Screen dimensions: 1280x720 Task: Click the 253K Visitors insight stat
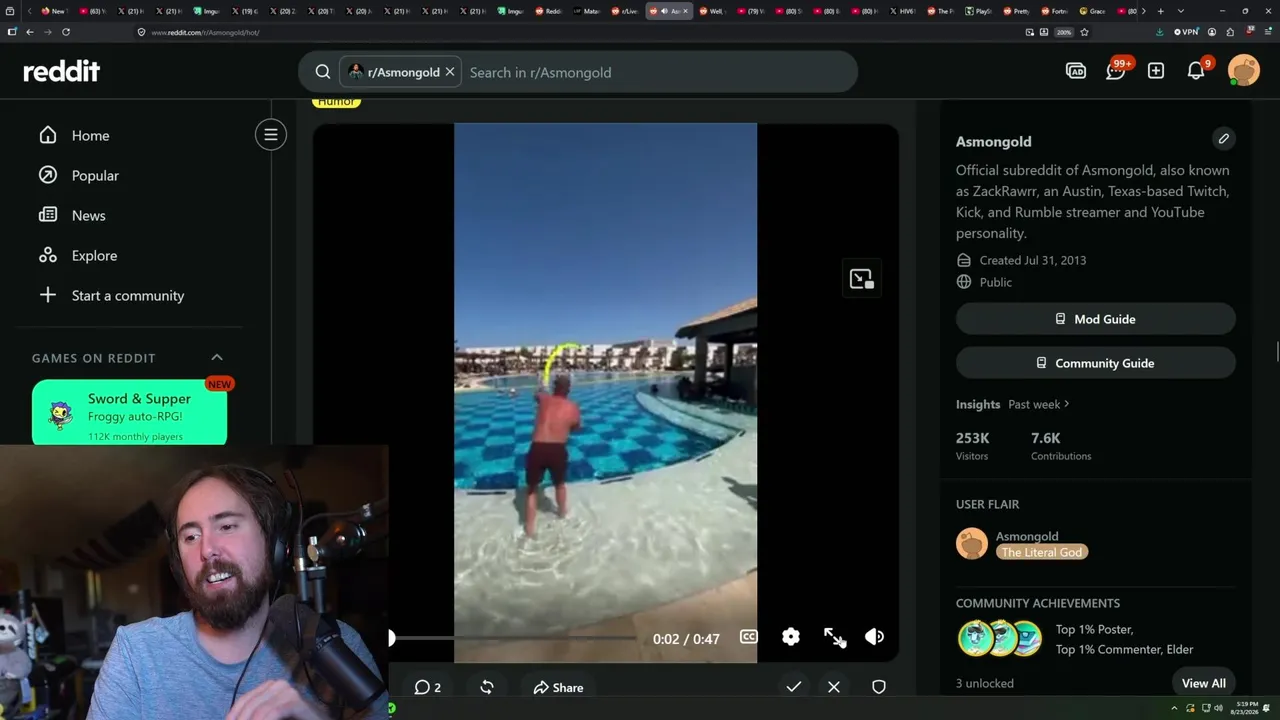point(973,446)
